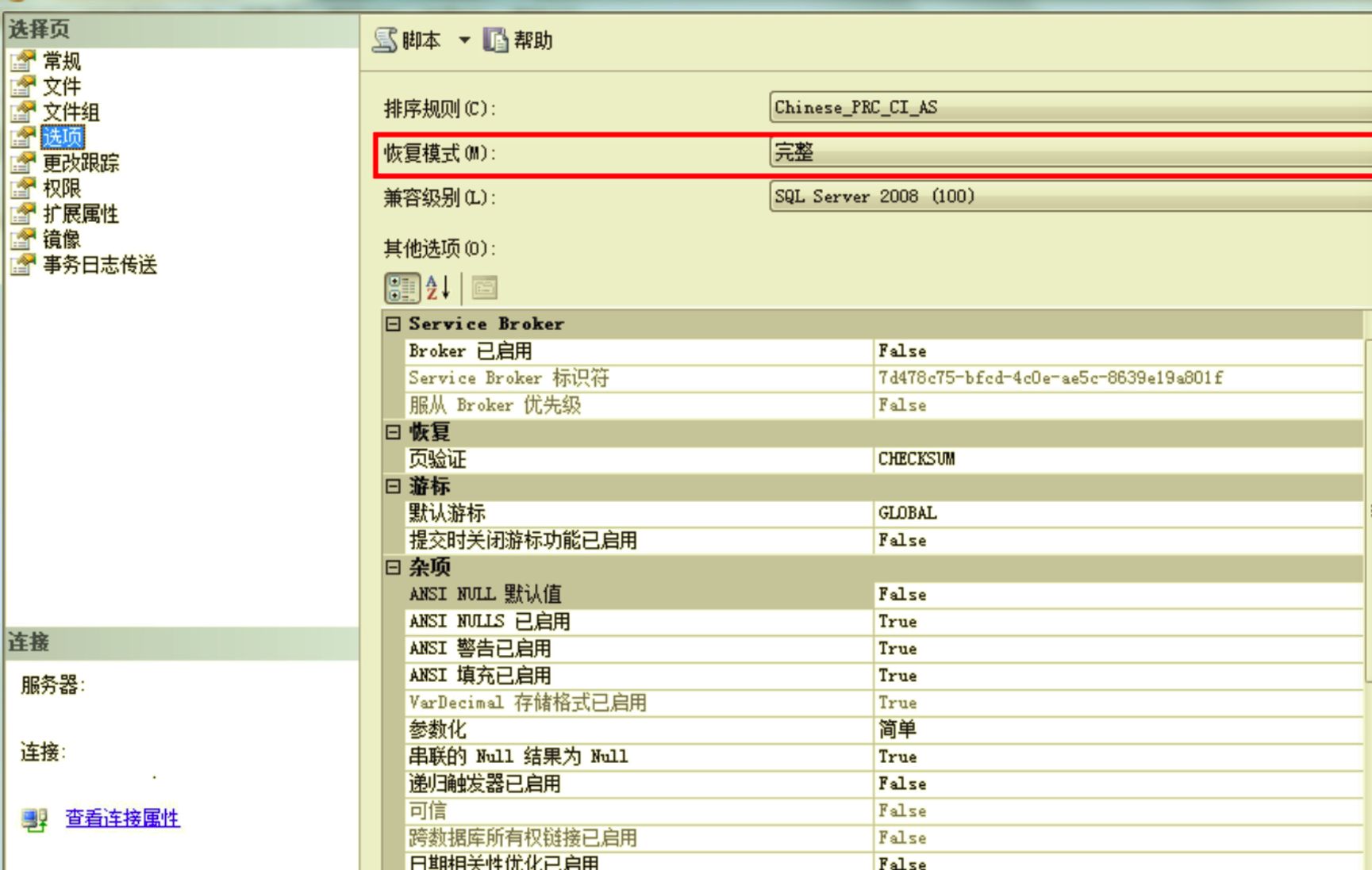Select the Service Broker 标识符 GUID value

[1051, 378]
